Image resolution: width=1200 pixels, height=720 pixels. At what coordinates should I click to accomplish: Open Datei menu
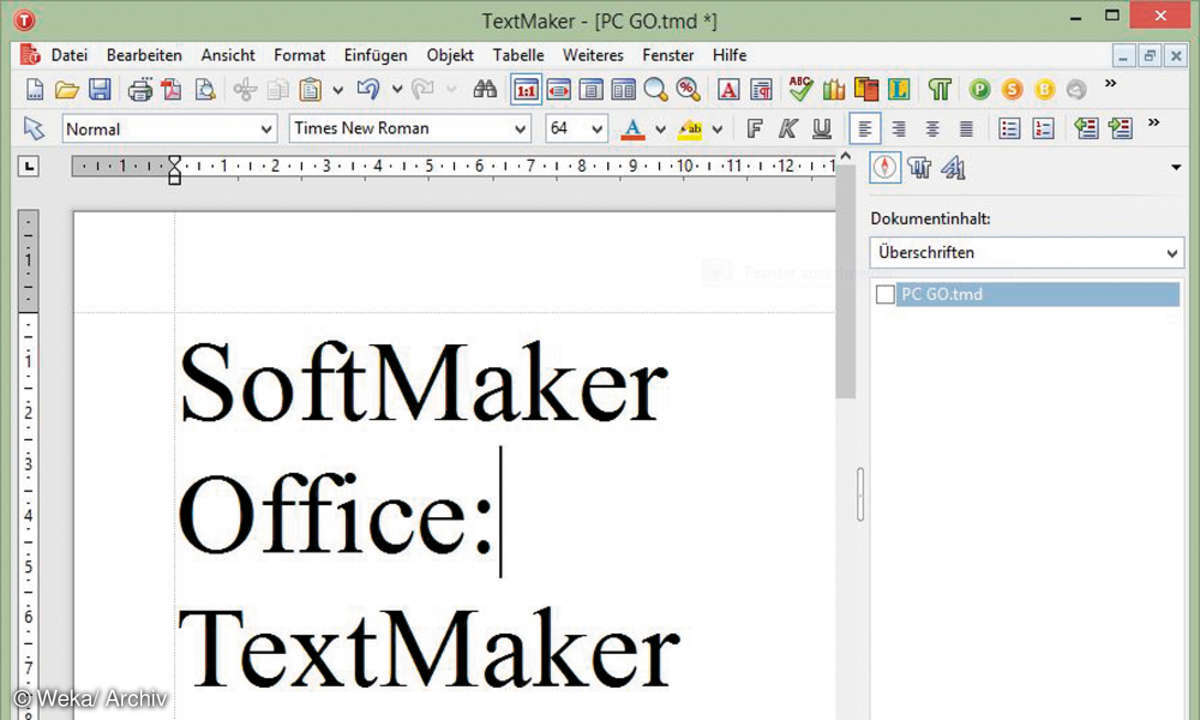pos(70,55)
